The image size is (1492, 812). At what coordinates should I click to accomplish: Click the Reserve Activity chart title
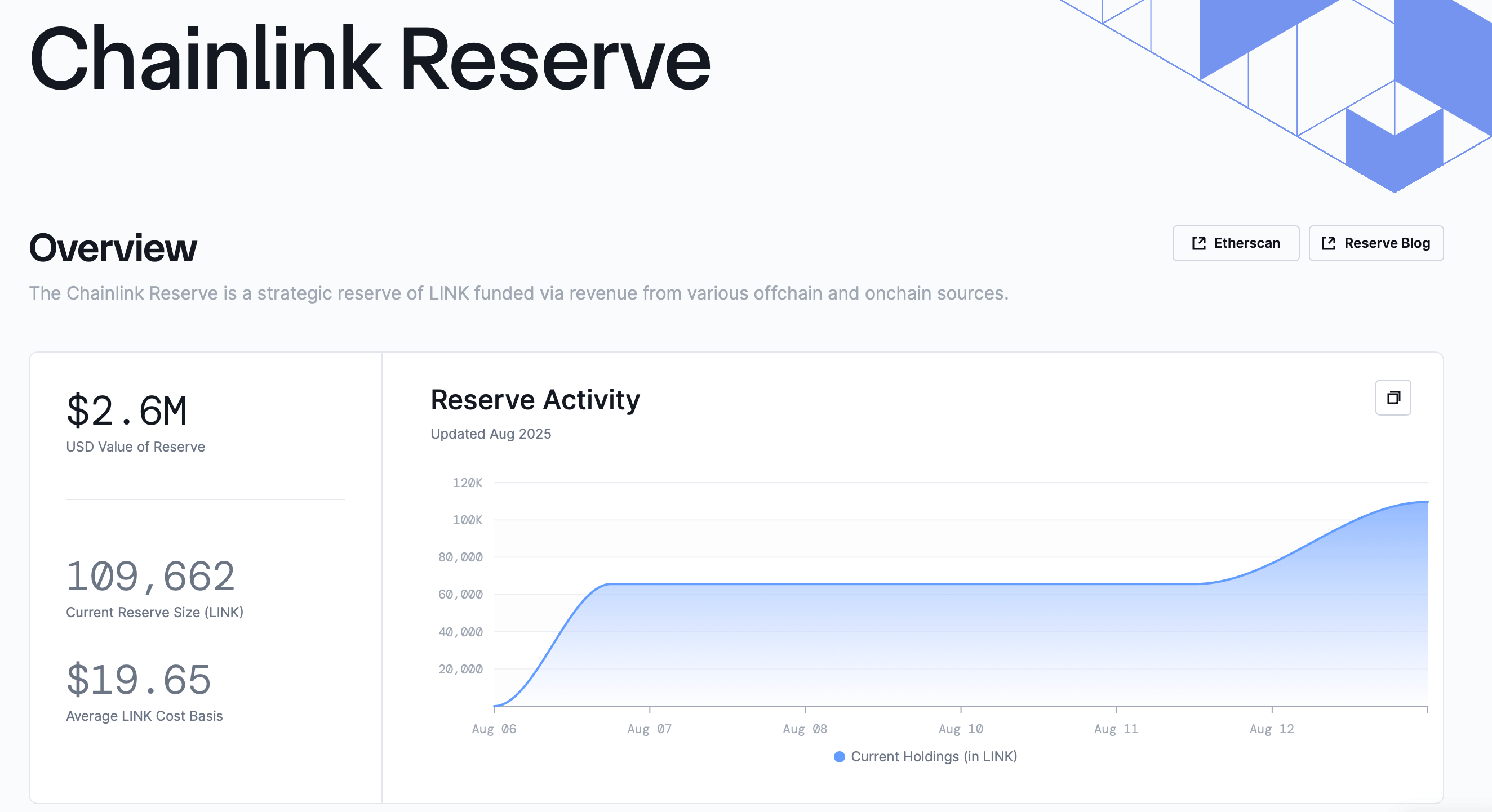click(x=535, y=400)
